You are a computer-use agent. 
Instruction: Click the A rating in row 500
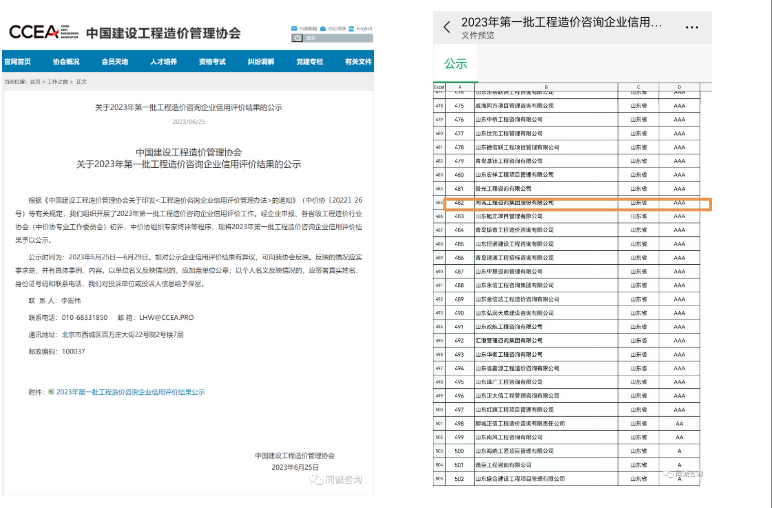[679, 451]
